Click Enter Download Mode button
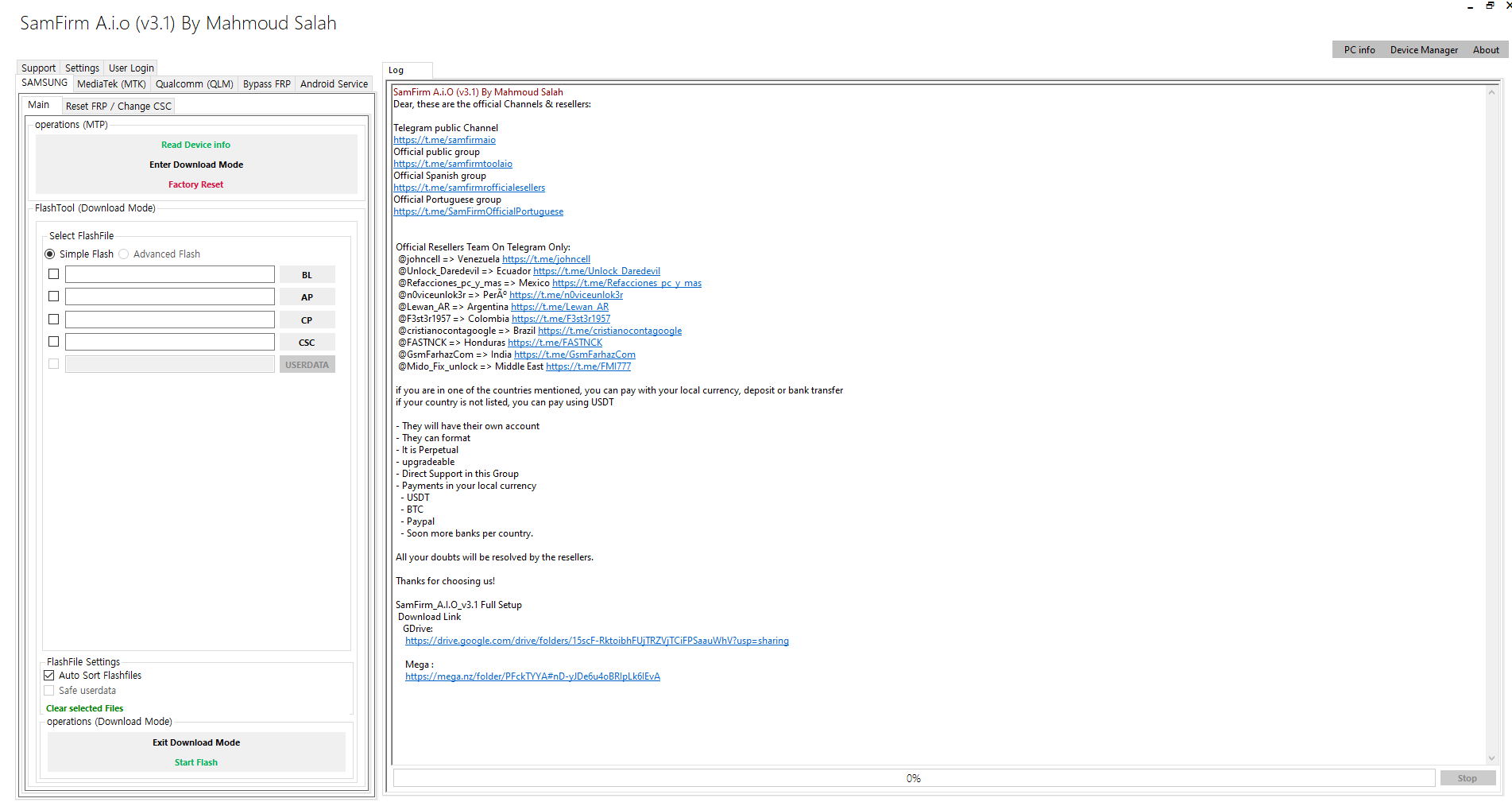Screen dimensions: 1512x810 [x=196, y=165]
